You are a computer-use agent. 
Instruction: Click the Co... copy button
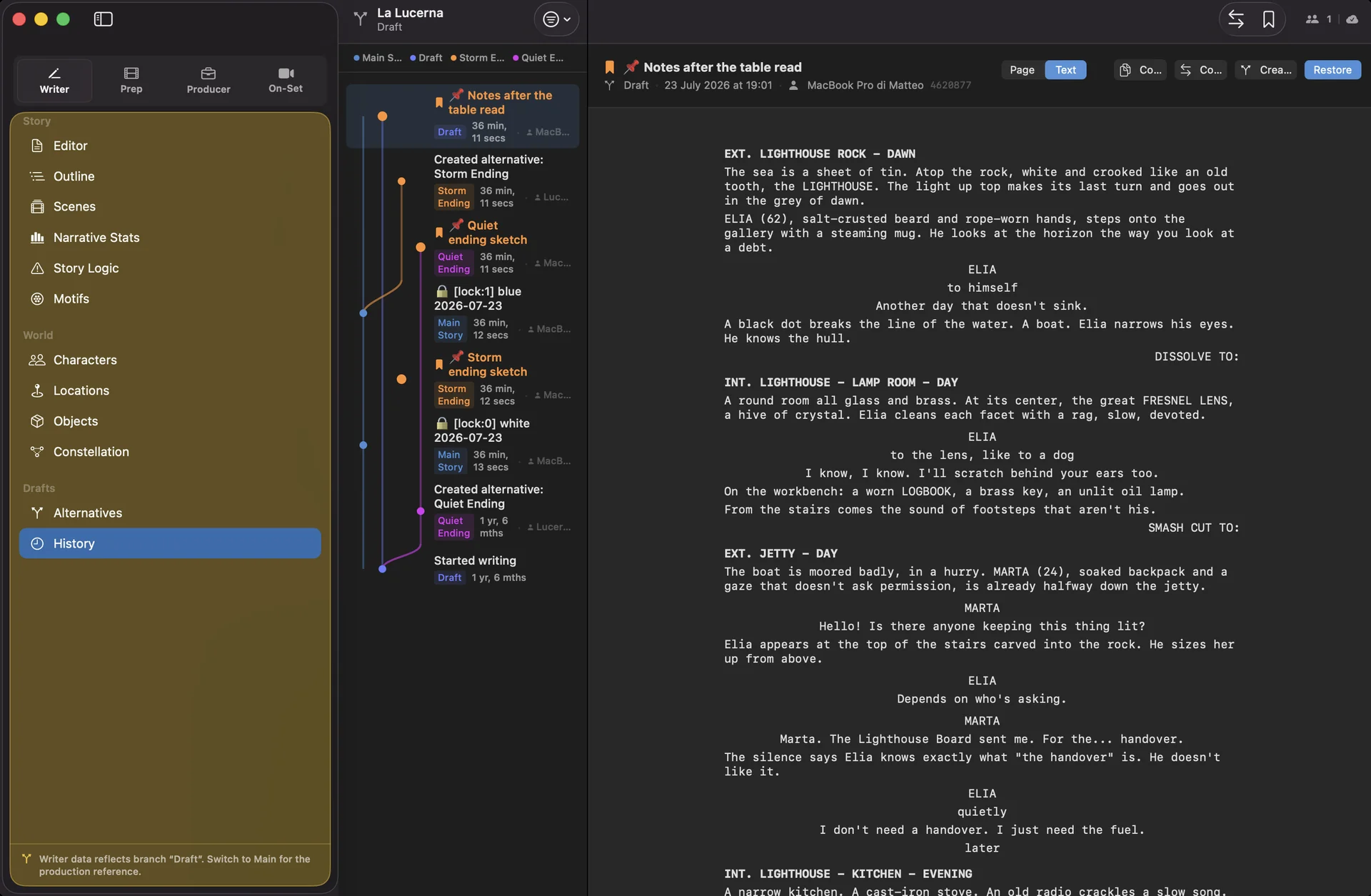point(1140,70)
